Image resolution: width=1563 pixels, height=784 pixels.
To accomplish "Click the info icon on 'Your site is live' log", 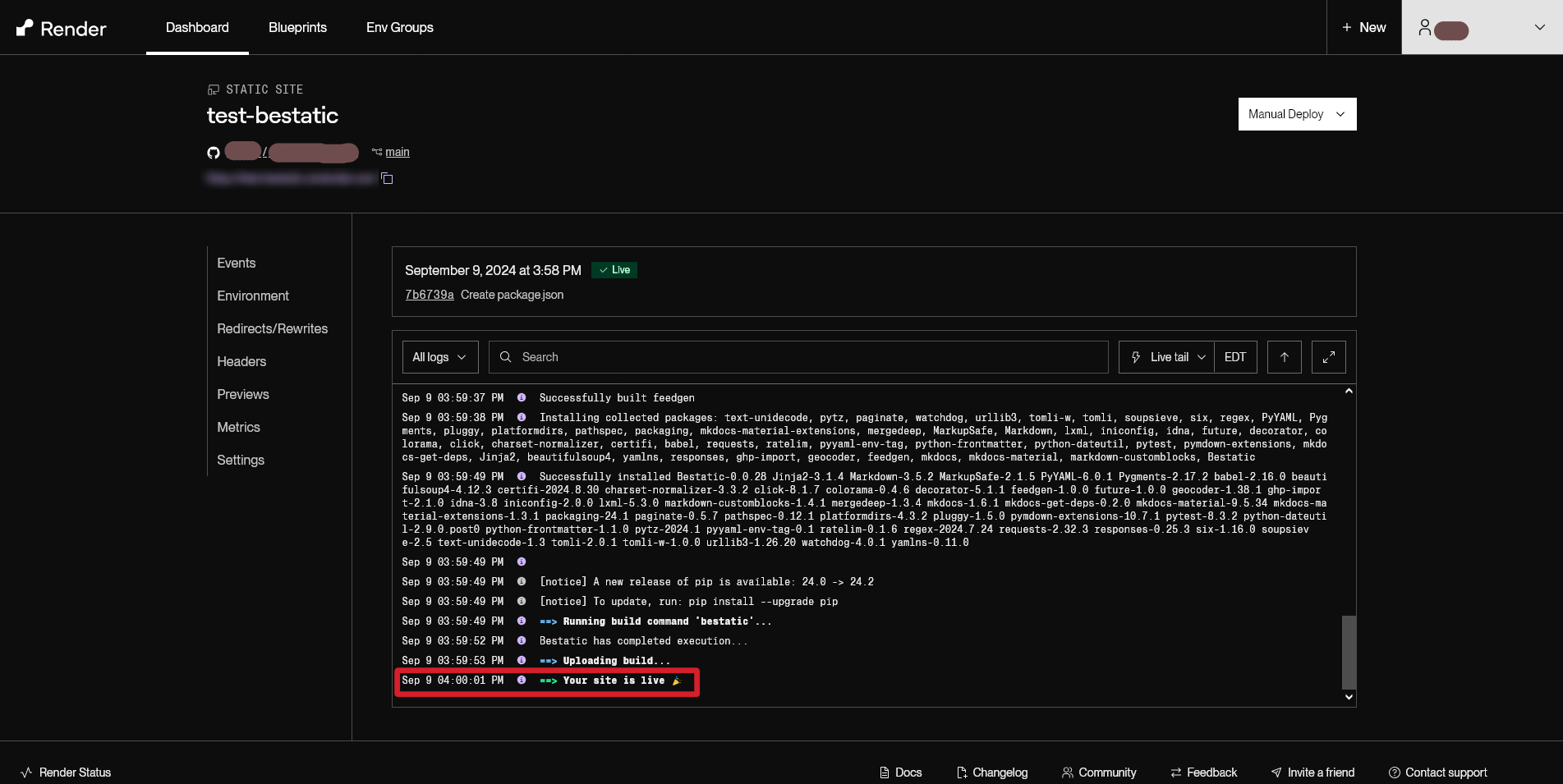I will coord(522,681).
